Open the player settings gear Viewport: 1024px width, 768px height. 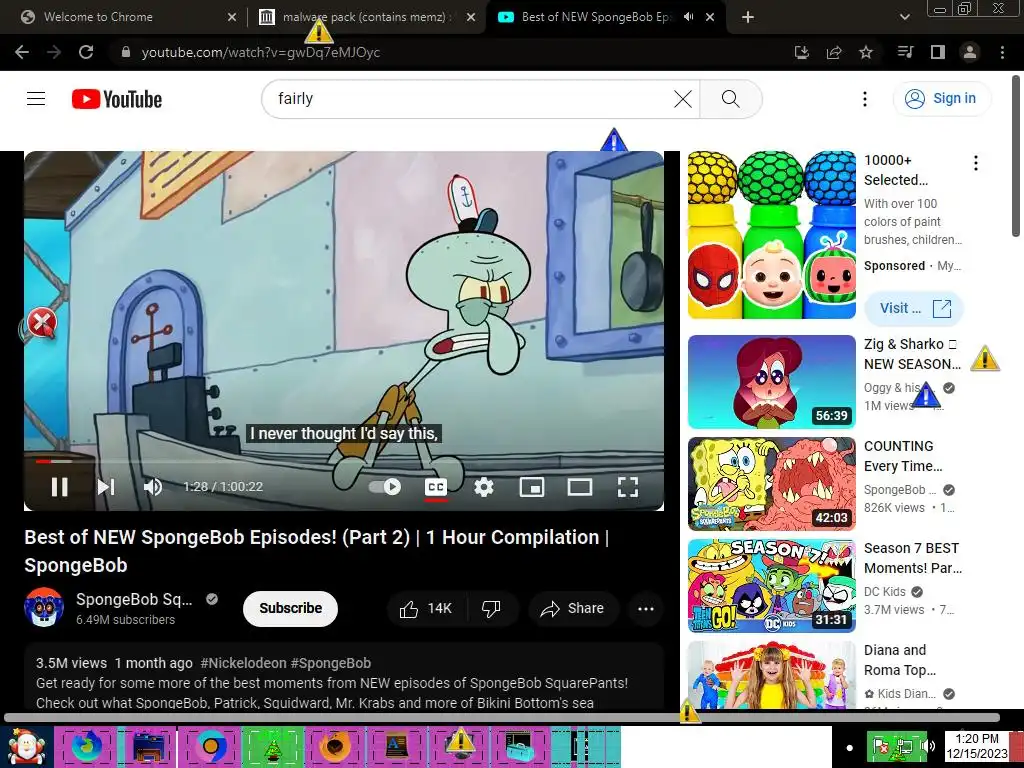pyautogui.click(x=484, y=487)
